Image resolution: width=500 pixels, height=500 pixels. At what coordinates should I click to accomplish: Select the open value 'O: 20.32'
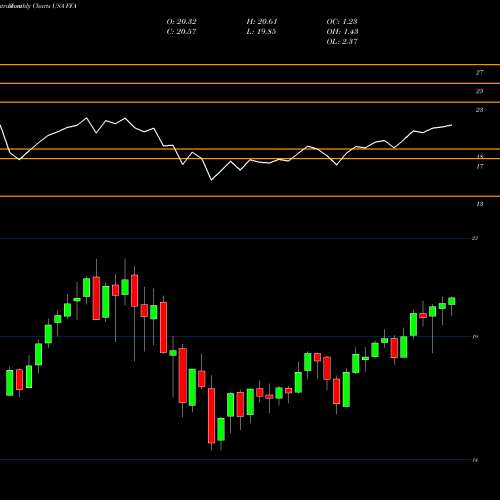[x=181, y=22]
